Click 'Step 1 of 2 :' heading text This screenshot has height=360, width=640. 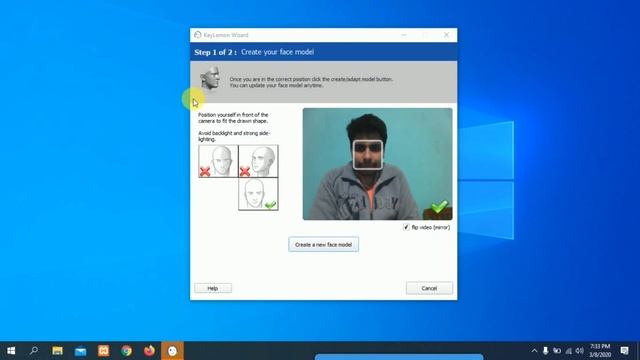click(x=216, y=52)
